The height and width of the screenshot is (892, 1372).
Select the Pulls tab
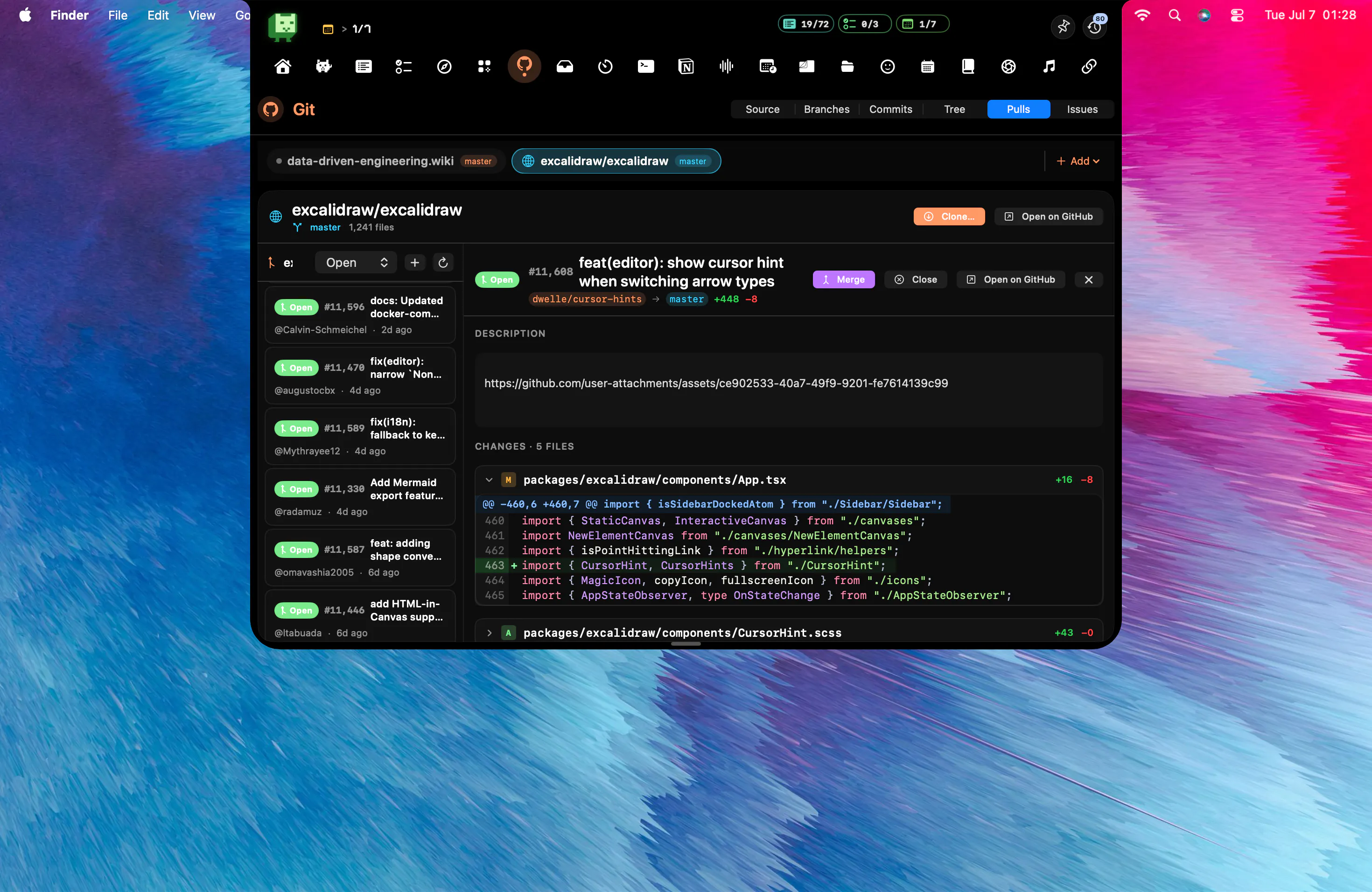tap(1019, 110)
